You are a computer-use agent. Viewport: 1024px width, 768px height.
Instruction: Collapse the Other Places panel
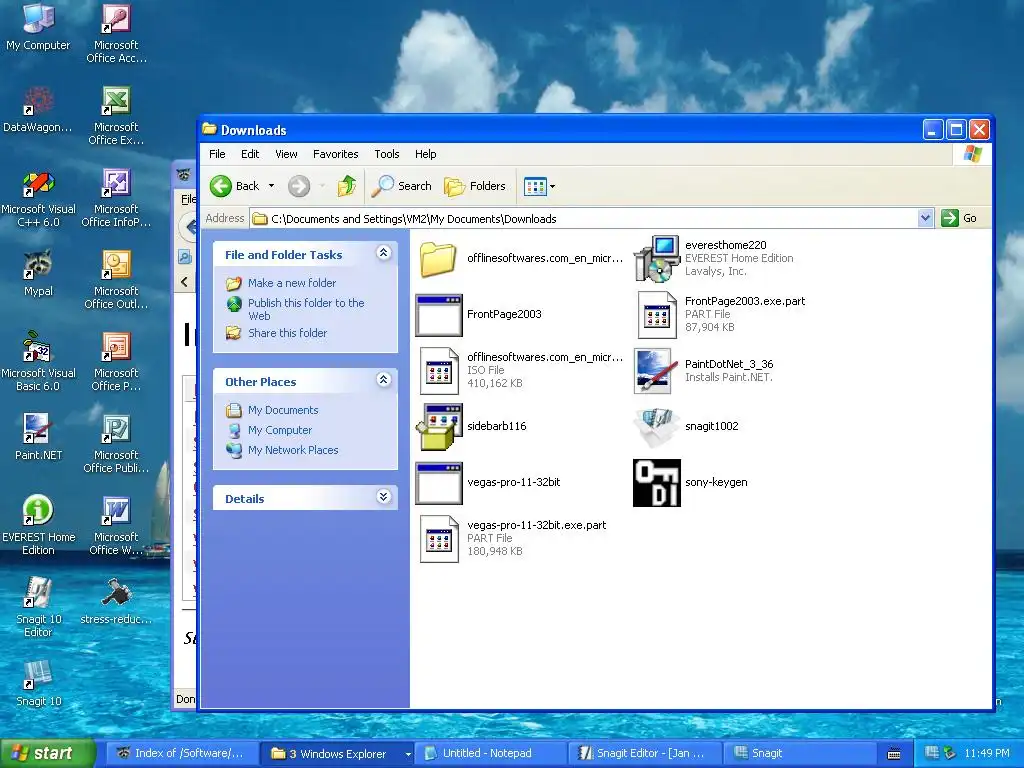pos(384,380)
